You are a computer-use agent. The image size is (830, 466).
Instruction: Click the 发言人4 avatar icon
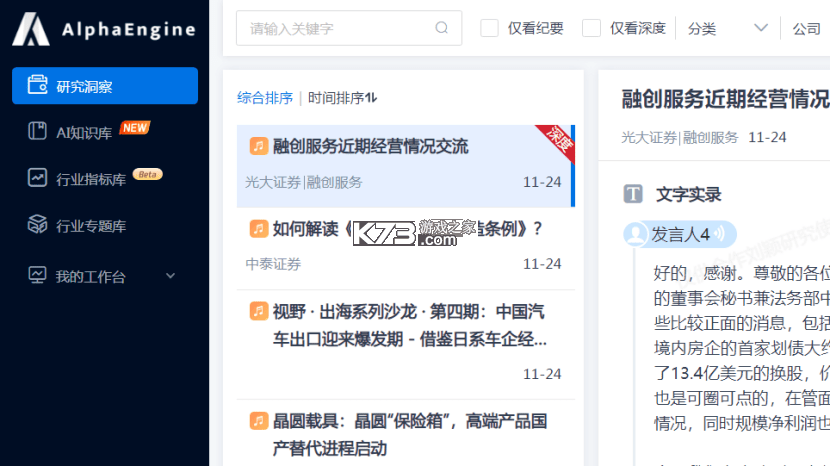[x=635, y=234]
